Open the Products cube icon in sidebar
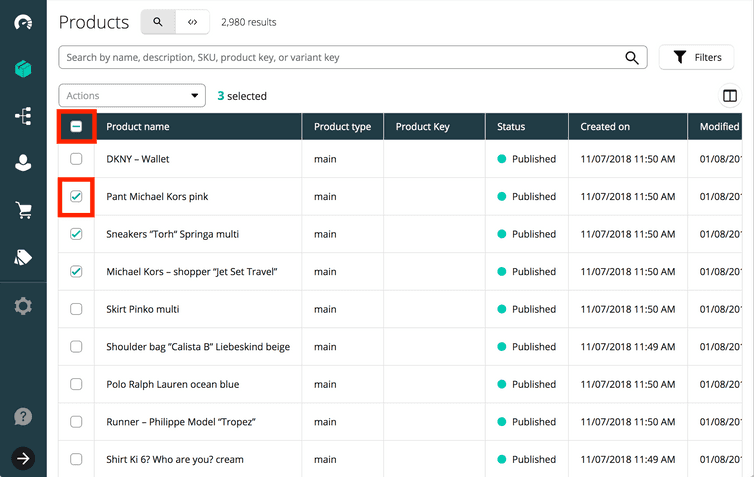The height and width of the screenshot is (477, 754). click(23, 69)
